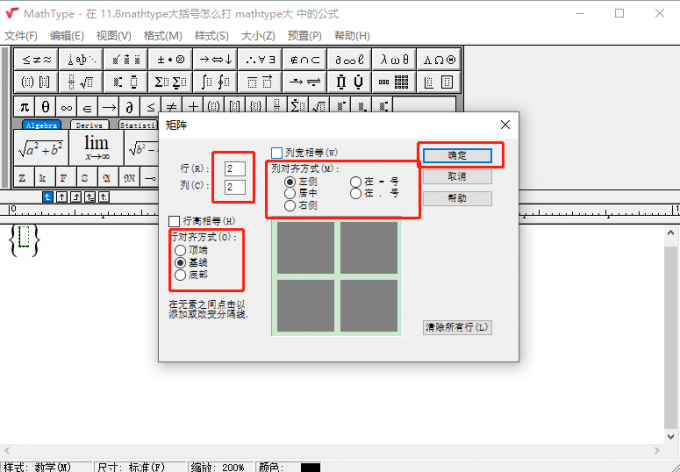The height and width of the screenshot is (472, 680).
Task: Open the logical symbols palette (∴∀∃)
Action: pos(260,59)
